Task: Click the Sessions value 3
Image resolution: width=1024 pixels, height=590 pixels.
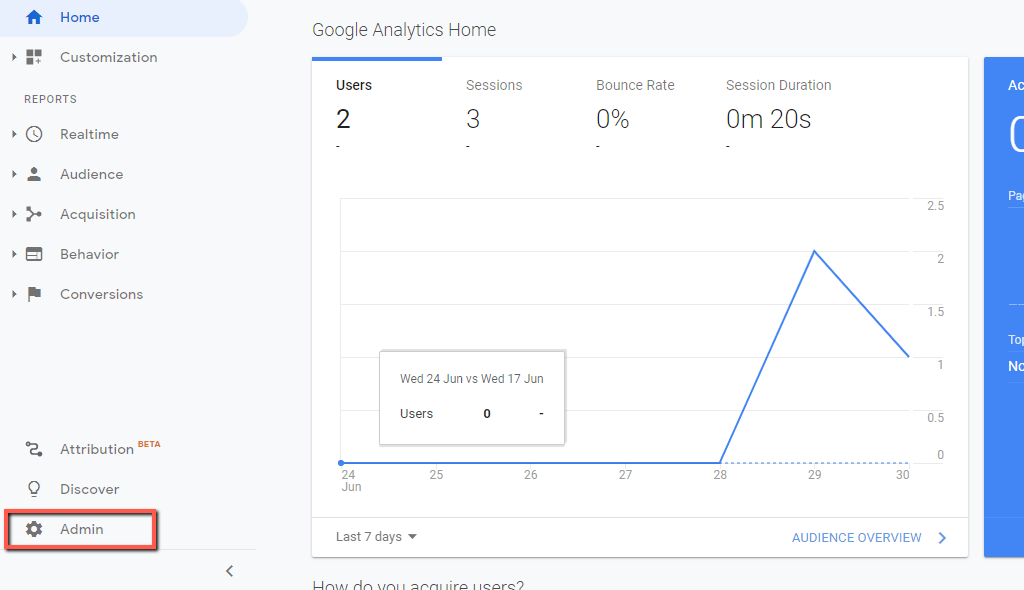Action: (x=473, y=119)
